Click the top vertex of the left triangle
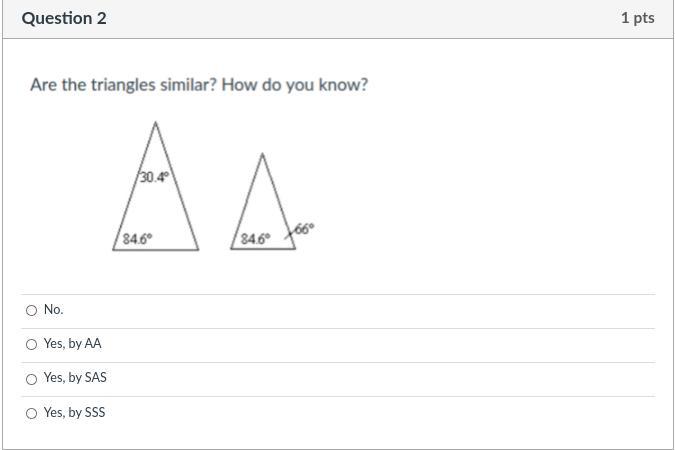The height and width of the screenshot is (450, 675). point(156,123)
